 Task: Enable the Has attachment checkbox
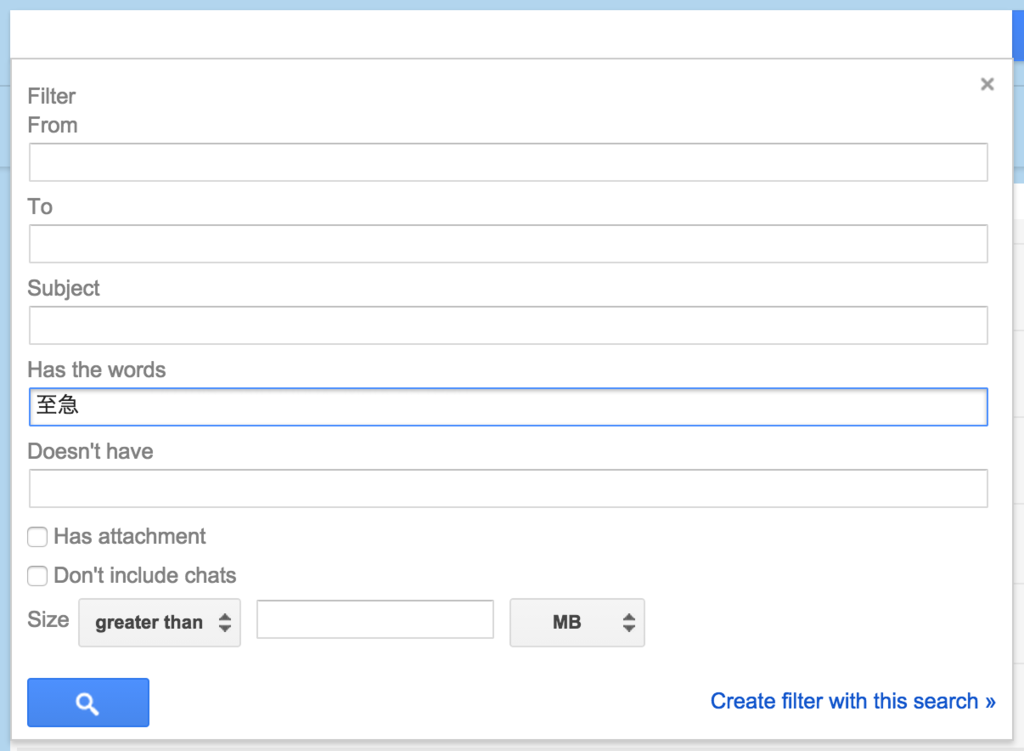pos(38,537)
